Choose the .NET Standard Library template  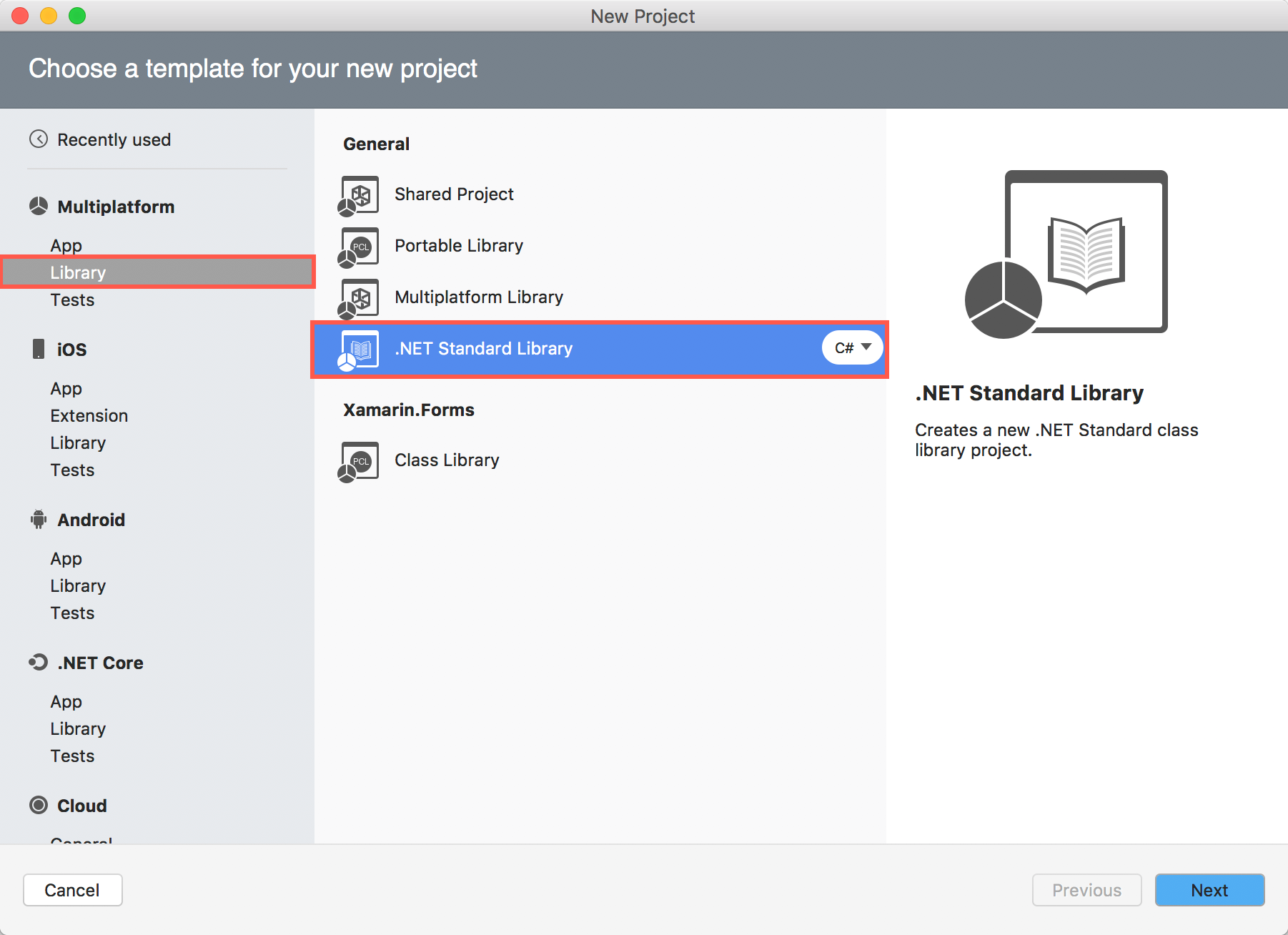[x=600, y=349]
